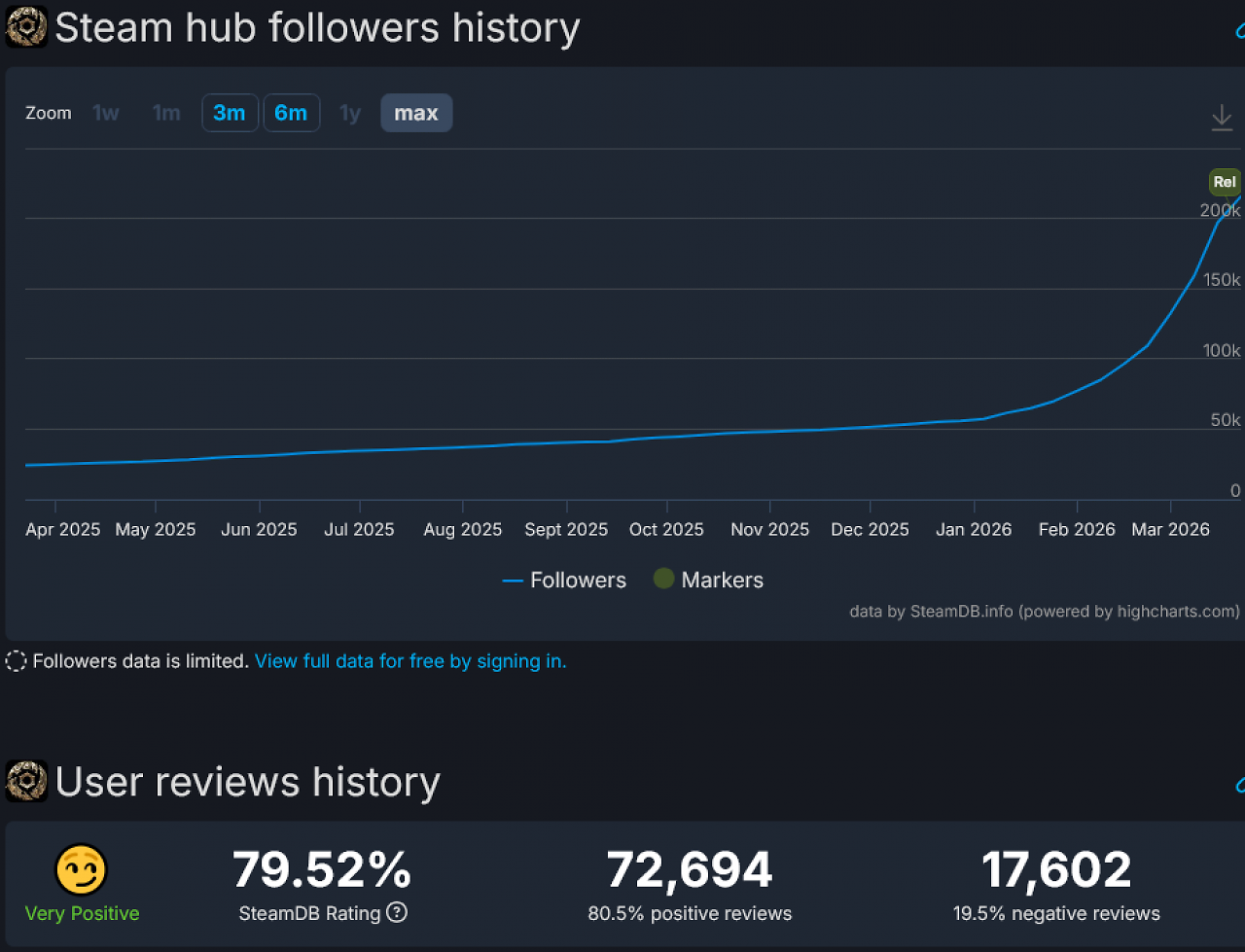Click the game icon beside User reviews history

26,781
